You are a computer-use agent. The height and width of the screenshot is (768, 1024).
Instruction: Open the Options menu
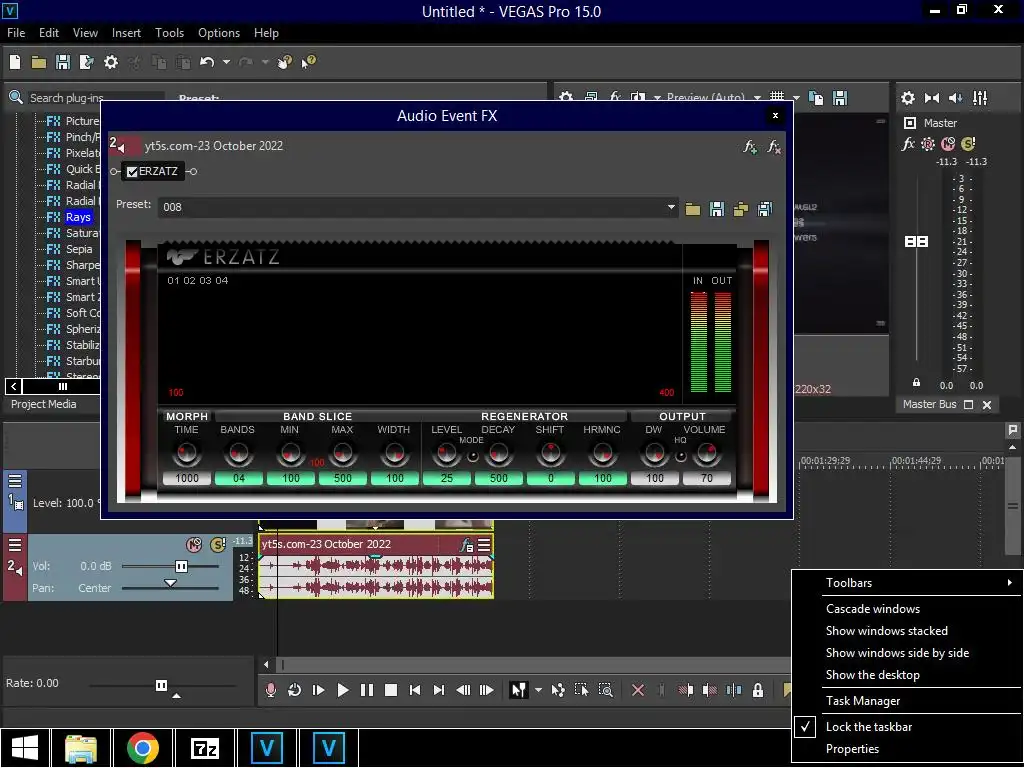219,33
